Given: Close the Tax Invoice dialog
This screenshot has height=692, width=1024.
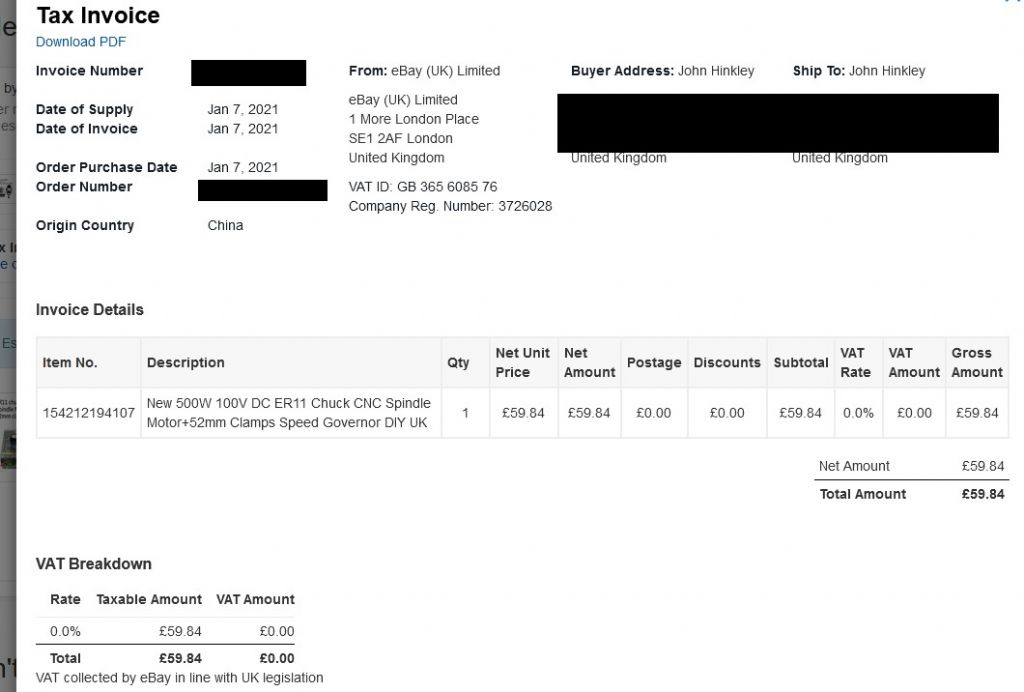Looking at the screenshot, I should [x=1012, y=2].
